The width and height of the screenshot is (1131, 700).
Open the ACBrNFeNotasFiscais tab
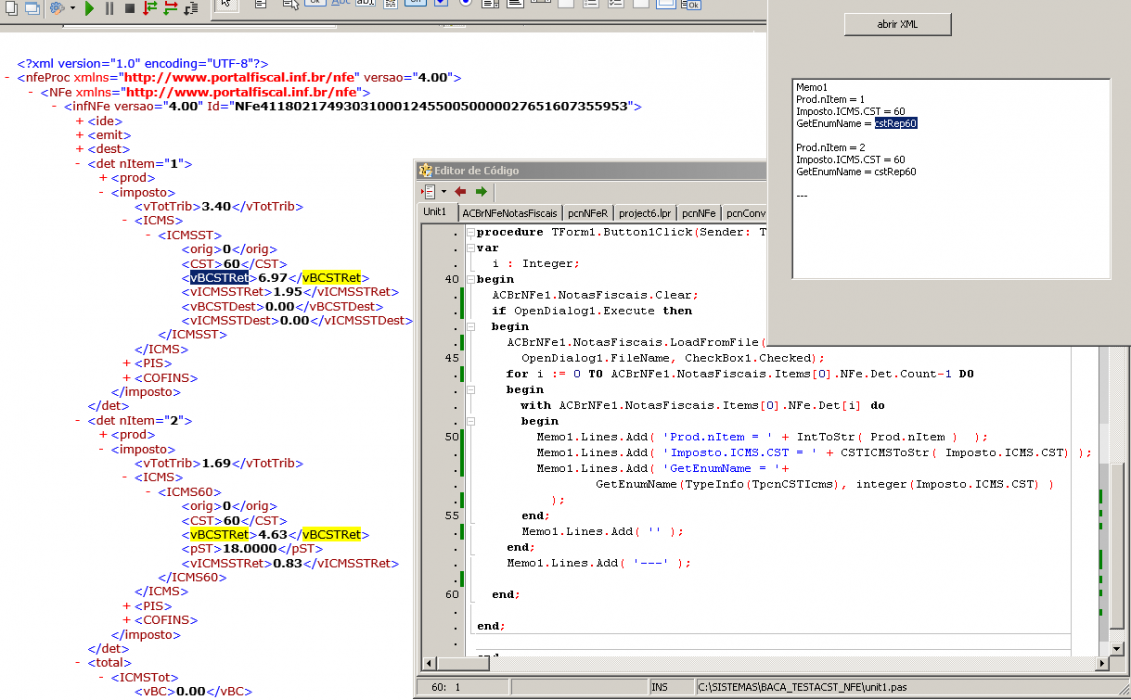point(510,214)
